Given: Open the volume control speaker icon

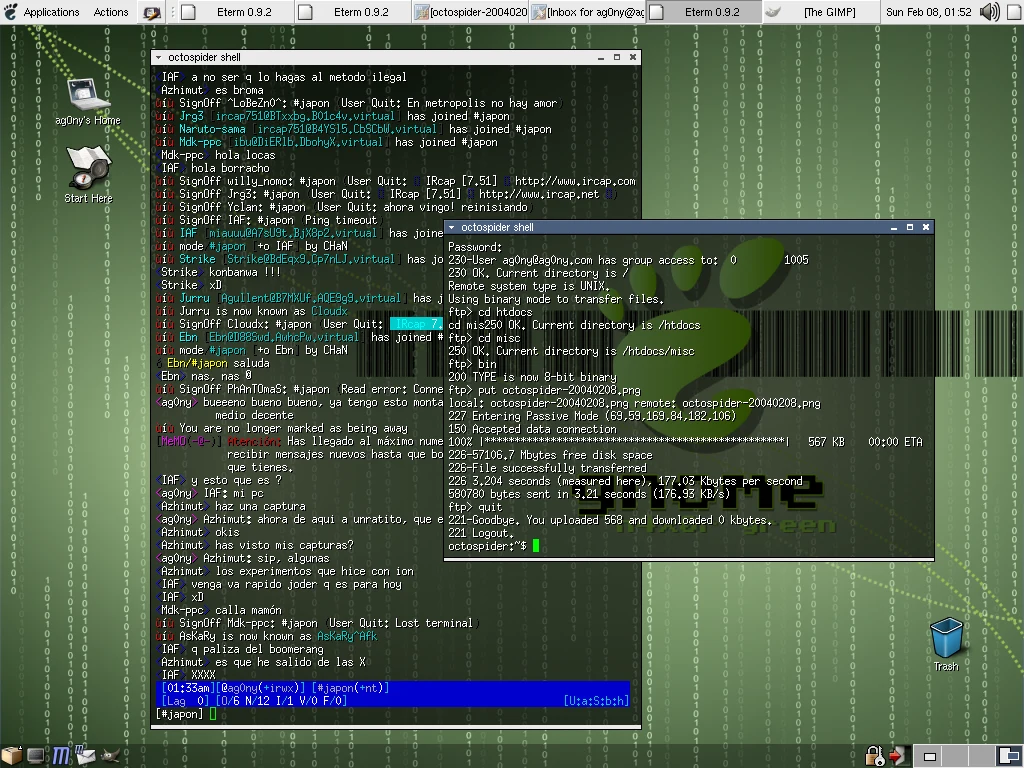Looking at the screenshot, I should coord(989,12).
